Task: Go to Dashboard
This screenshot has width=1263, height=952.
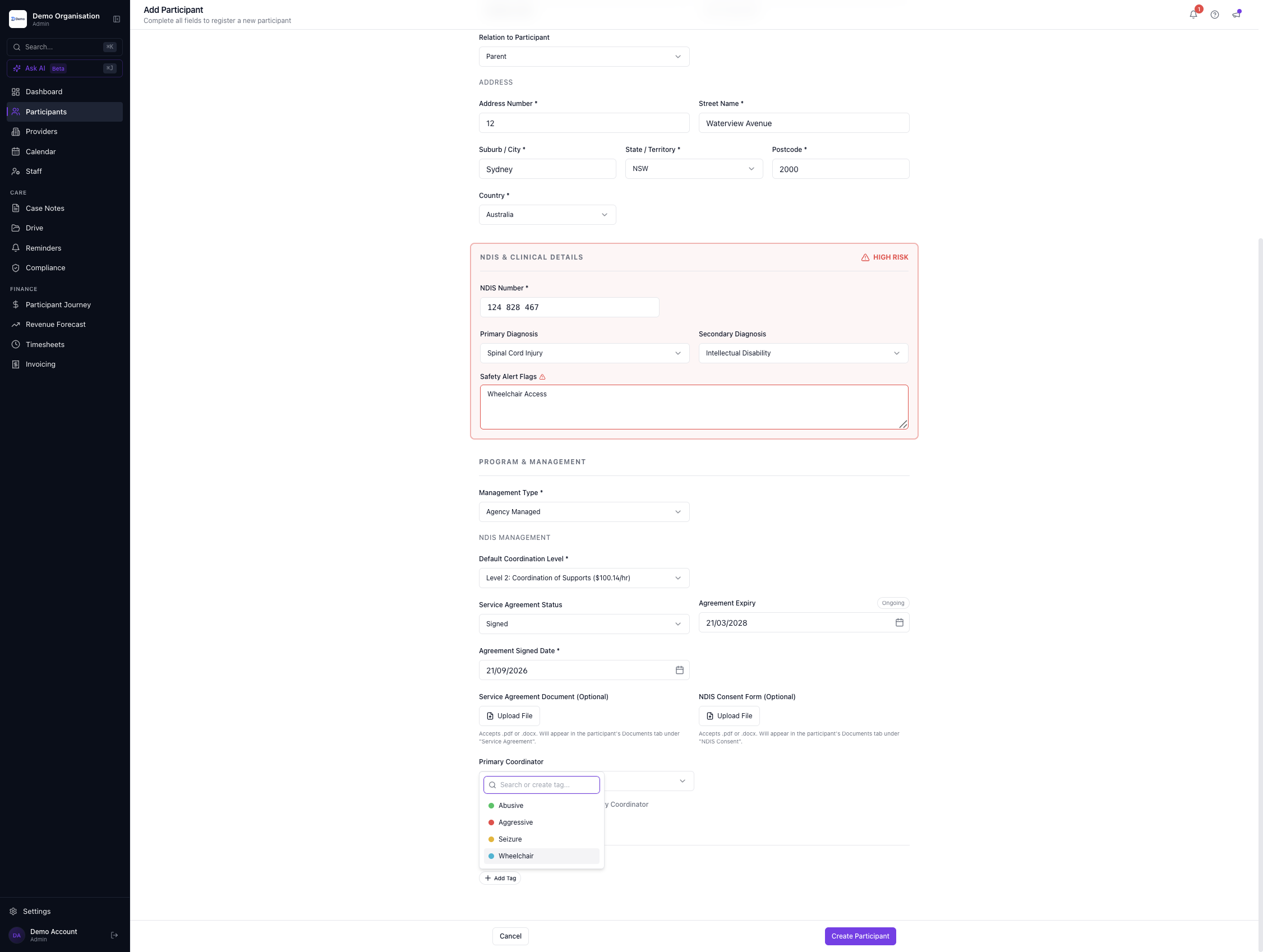Action: (65, 92)
